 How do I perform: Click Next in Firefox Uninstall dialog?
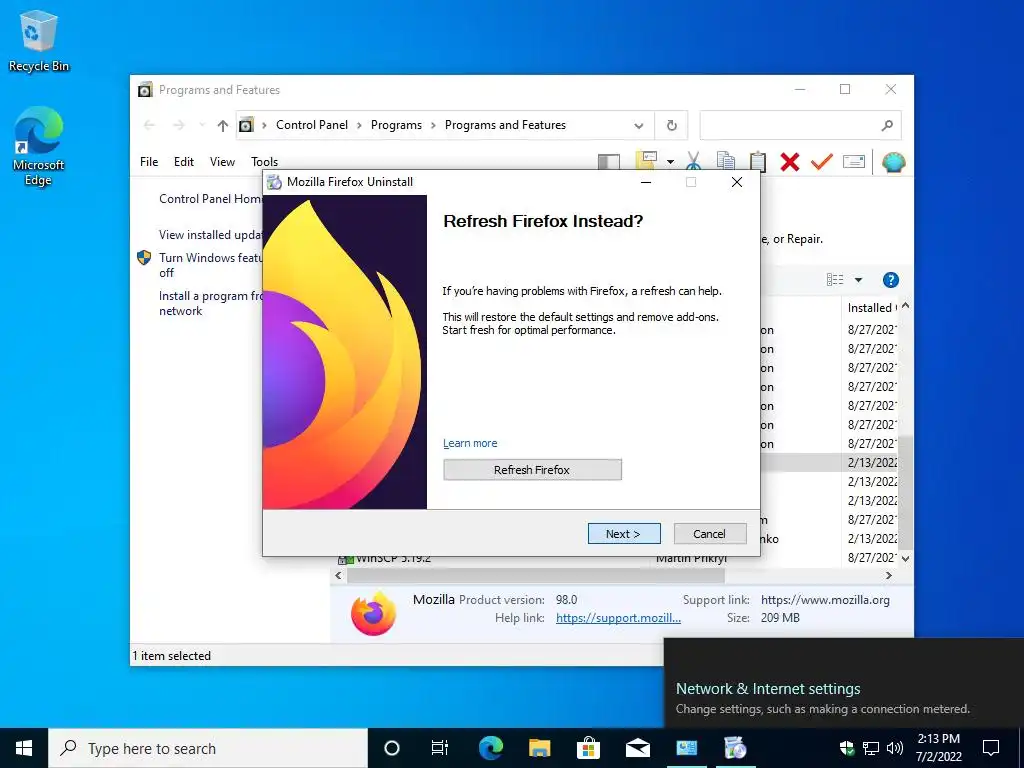point(624,534)
